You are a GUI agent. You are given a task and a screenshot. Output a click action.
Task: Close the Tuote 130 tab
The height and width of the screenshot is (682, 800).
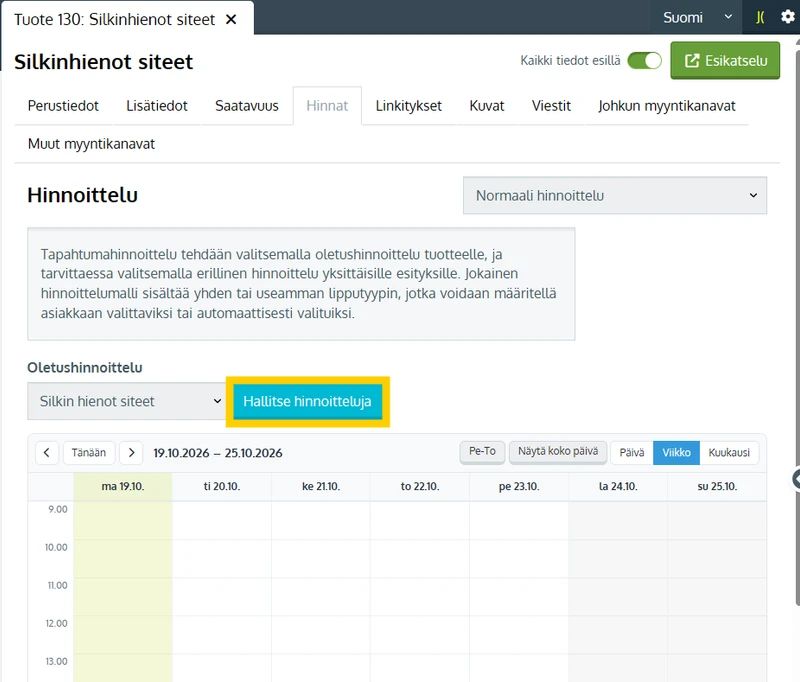click(x=231, y=19)
